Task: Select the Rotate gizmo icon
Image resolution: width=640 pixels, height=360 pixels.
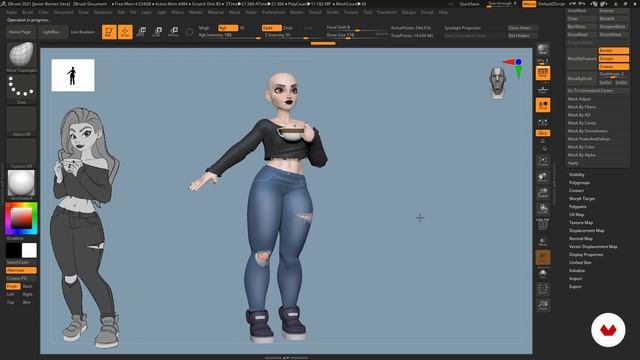Action: pyautogui.click(x=173, y=32)
